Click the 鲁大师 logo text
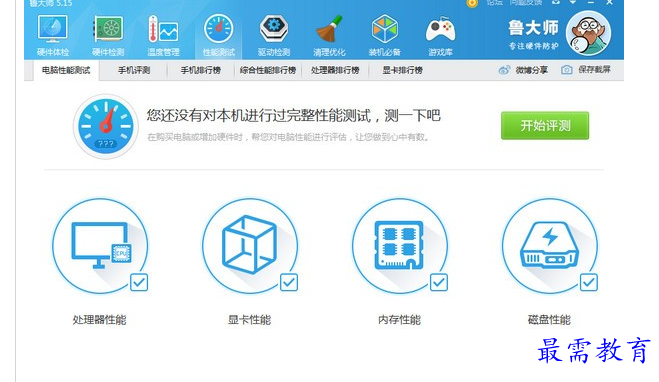Image resolution: width=659 pixels, height=382 pixels. coord(533,28)
